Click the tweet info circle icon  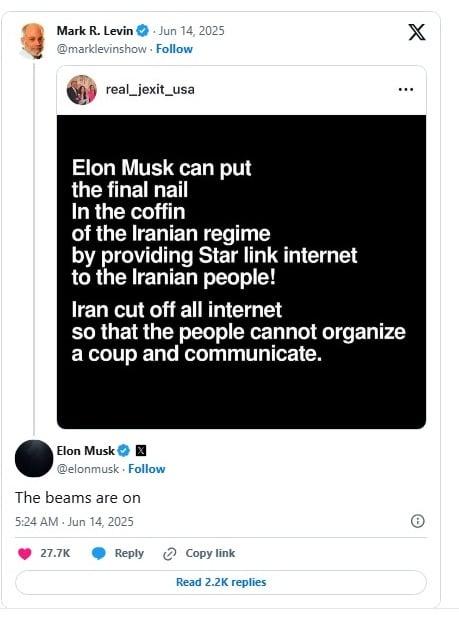pyautogui.click(x=417, y=521)
